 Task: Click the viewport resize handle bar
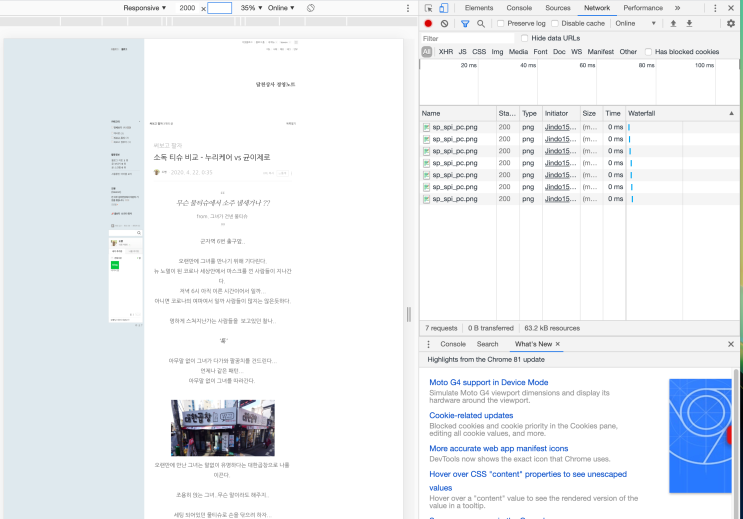pyautogui.click(x=409, y=314)
